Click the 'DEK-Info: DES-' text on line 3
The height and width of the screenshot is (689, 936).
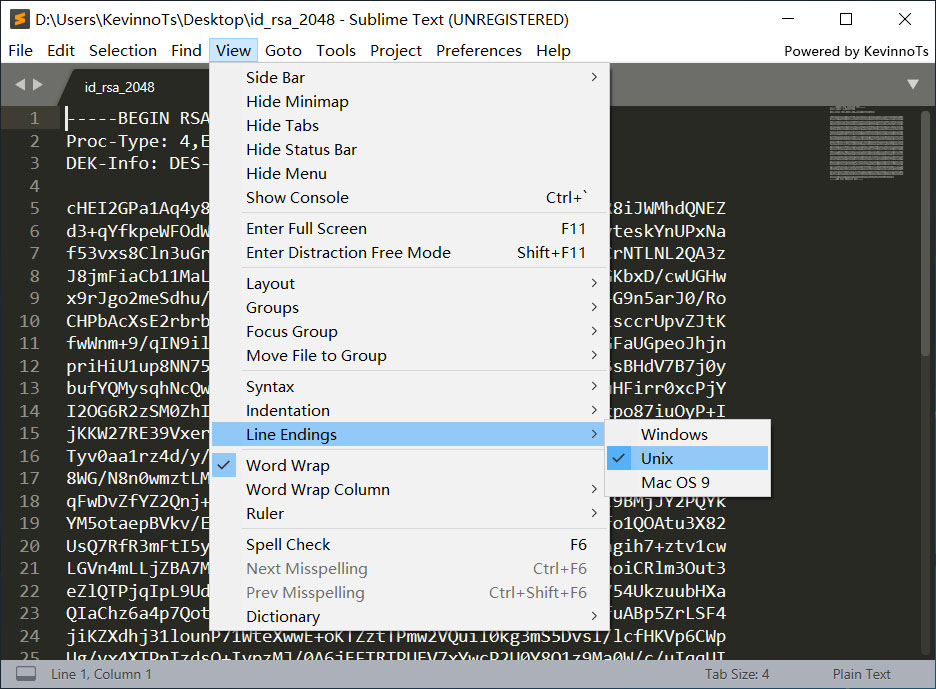(x=138, y=163)
